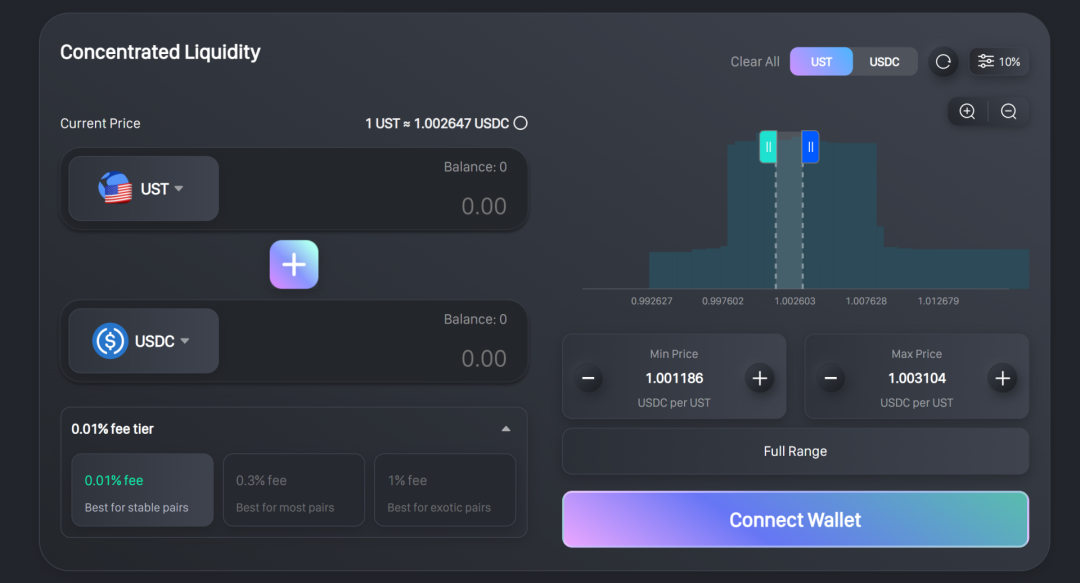Select the 1% fee option

(x=445, y=490)
